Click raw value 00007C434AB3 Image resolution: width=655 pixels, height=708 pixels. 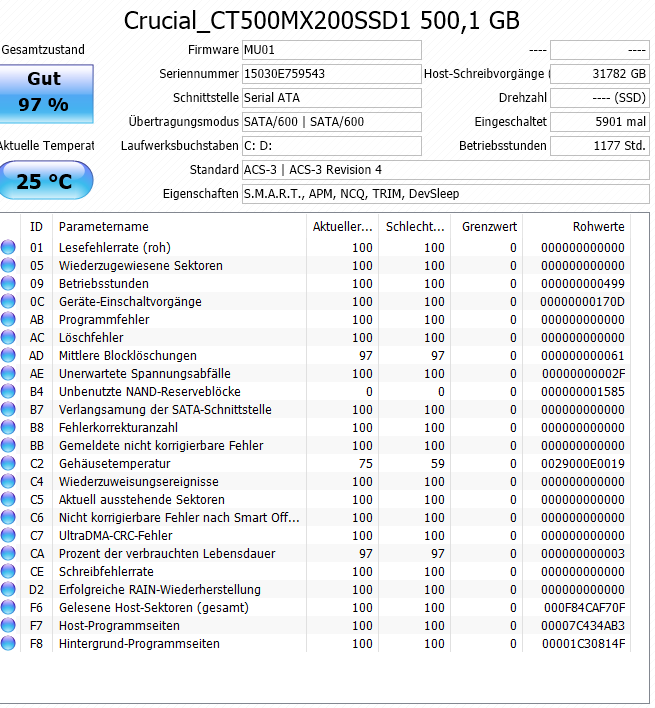[583, 626]
